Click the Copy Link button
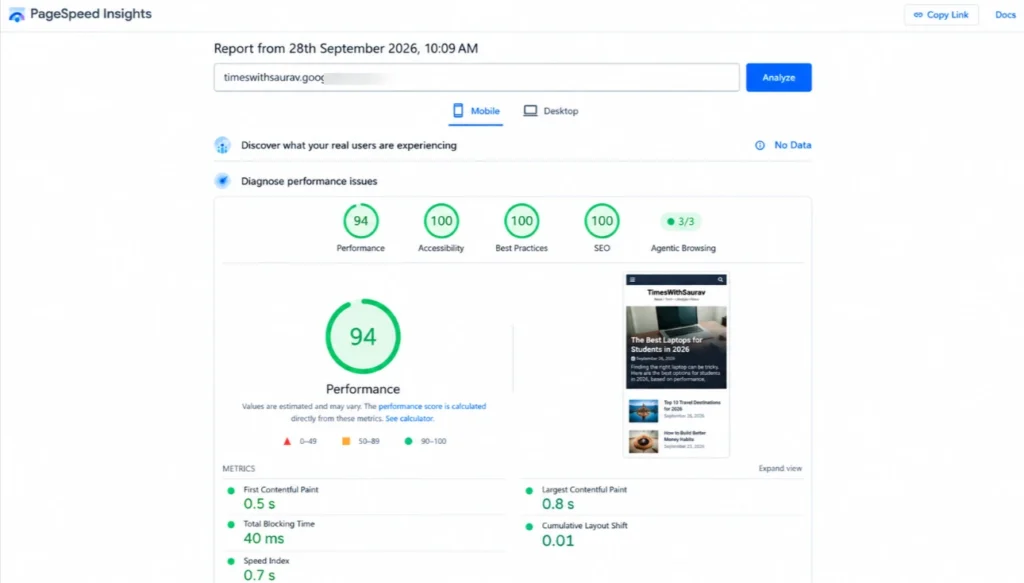The width and height of the screenshot is (1024, 583). 941,14
